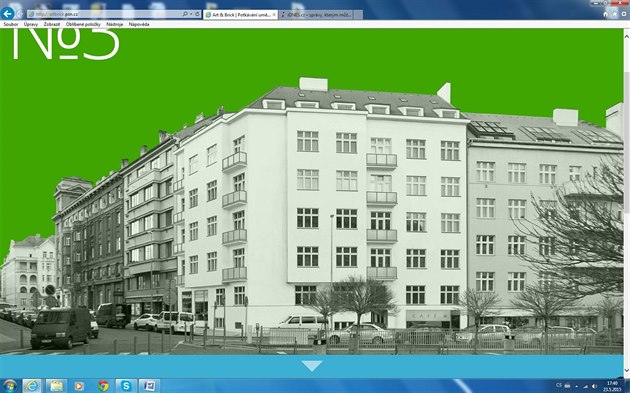Switch to the Art & Brick tab
This screenshot has height=393, width=630.
point(240,15)
